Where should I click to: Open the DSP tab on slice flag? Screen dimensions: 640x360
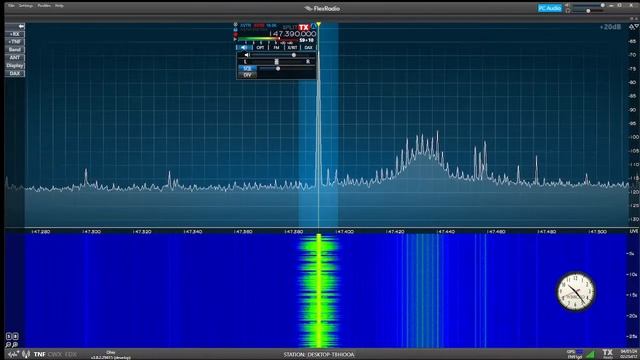(x=260, y=47)
